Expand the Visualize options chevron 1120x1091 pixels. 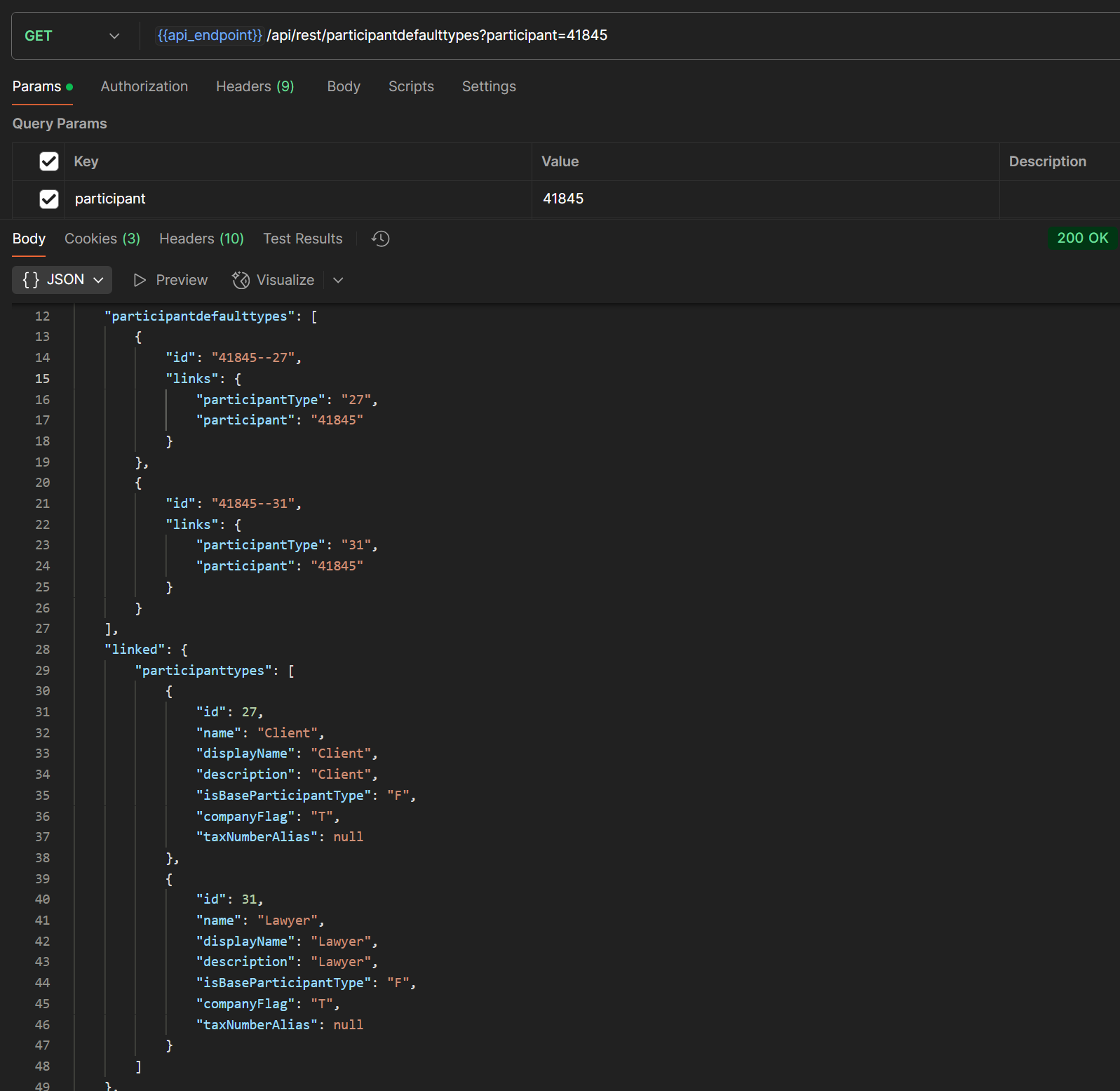click(x=338, y=280)
